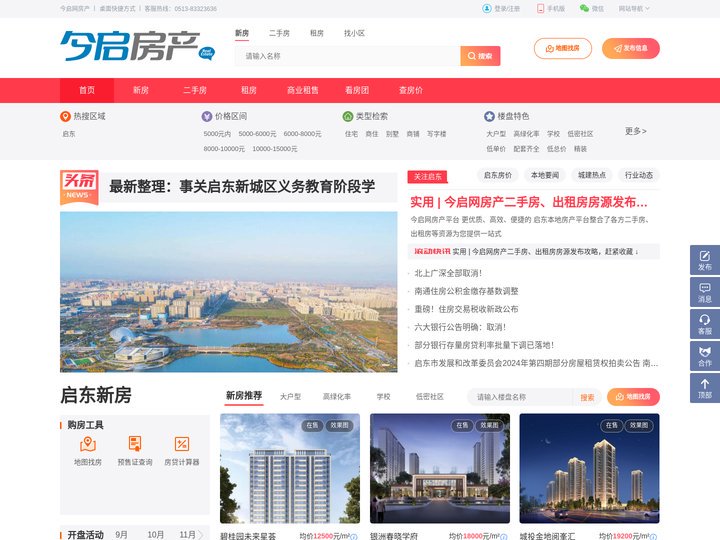Image resolution: width=720 pixels, height=540 pixels.
Task: Select the 行业动态 news tab
Action: [x=639, y=175]
